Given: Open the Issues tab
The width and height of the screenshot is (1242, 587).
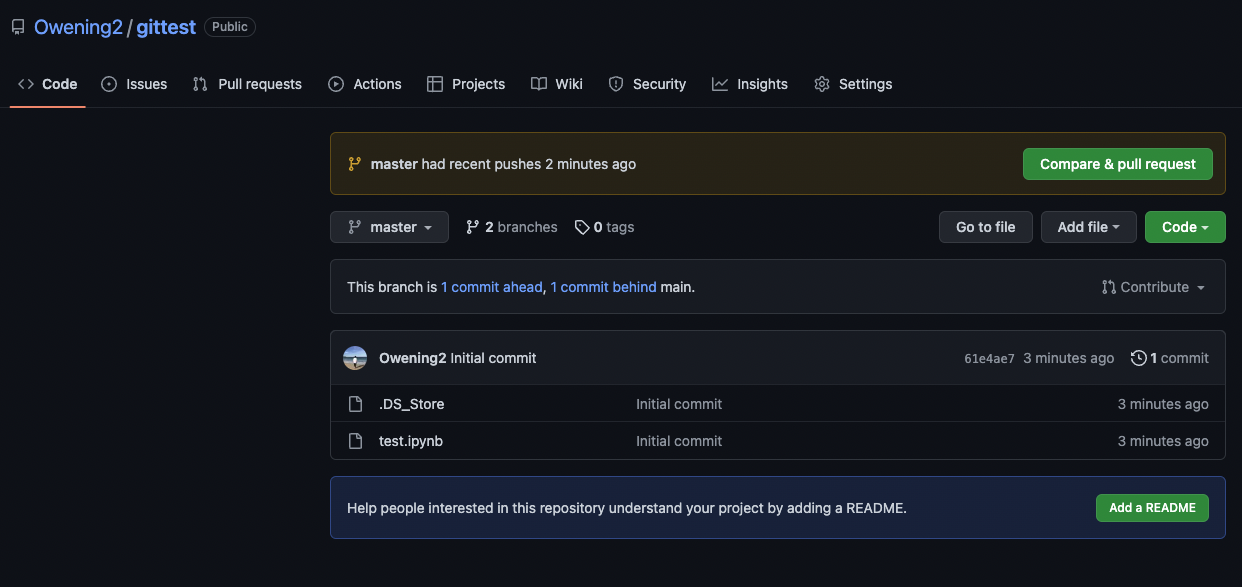Looking at the screenshot, I should click(134, 84).
